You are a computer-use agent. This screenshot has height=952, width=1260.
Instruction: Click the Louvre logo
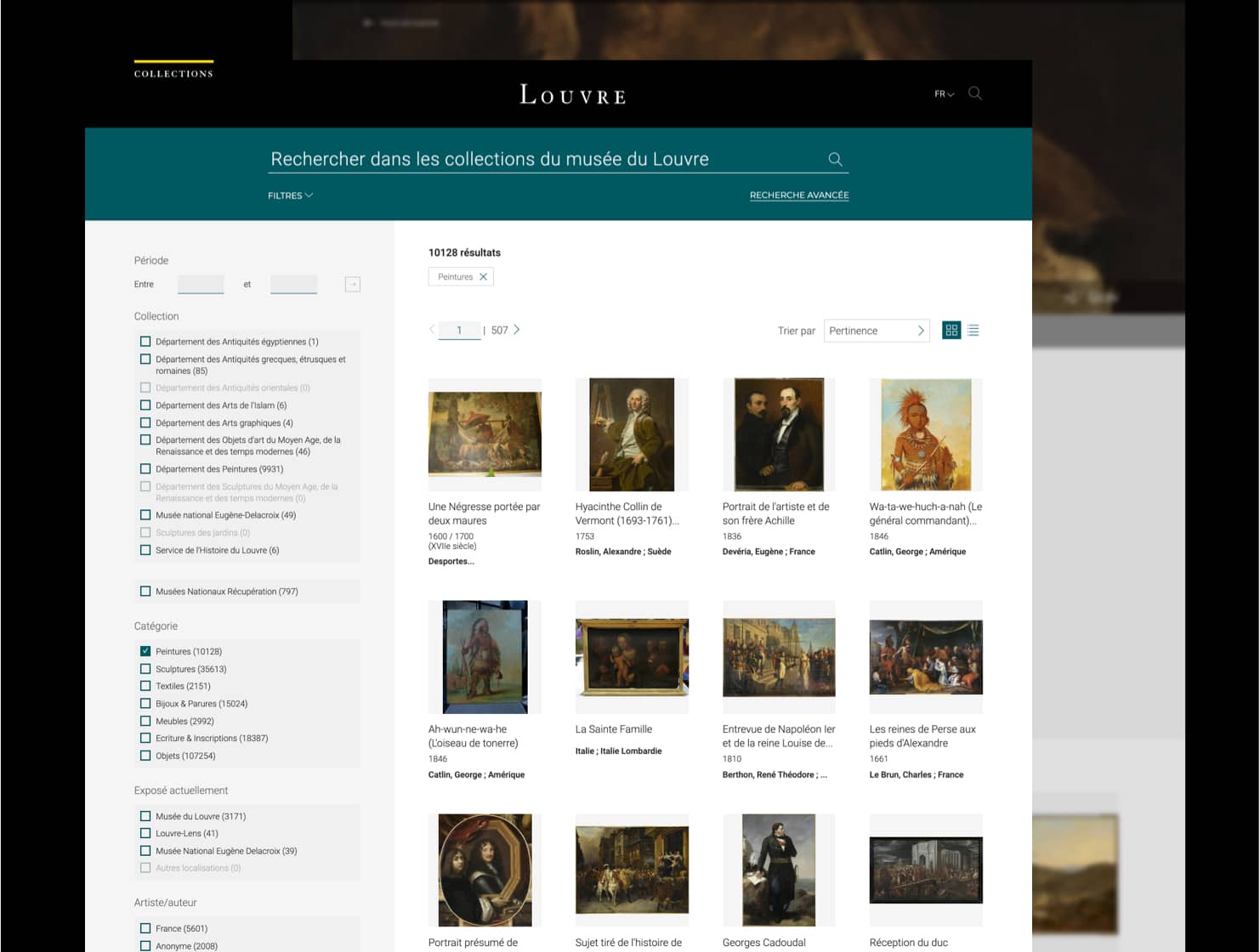tap(572, 94)
